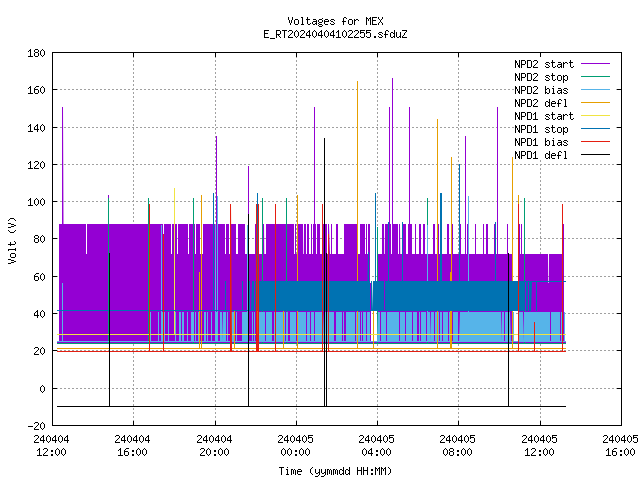Click the 160 y-axis tick value
This screenshot has width=640, height=480.
tap(36, 90)
